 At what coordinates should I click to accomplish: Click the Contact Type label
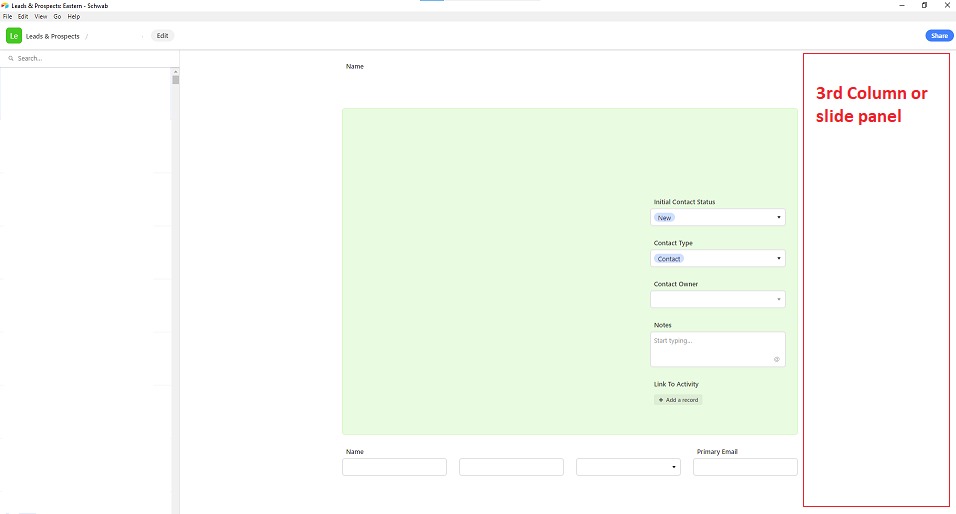[x=673, y=243]
